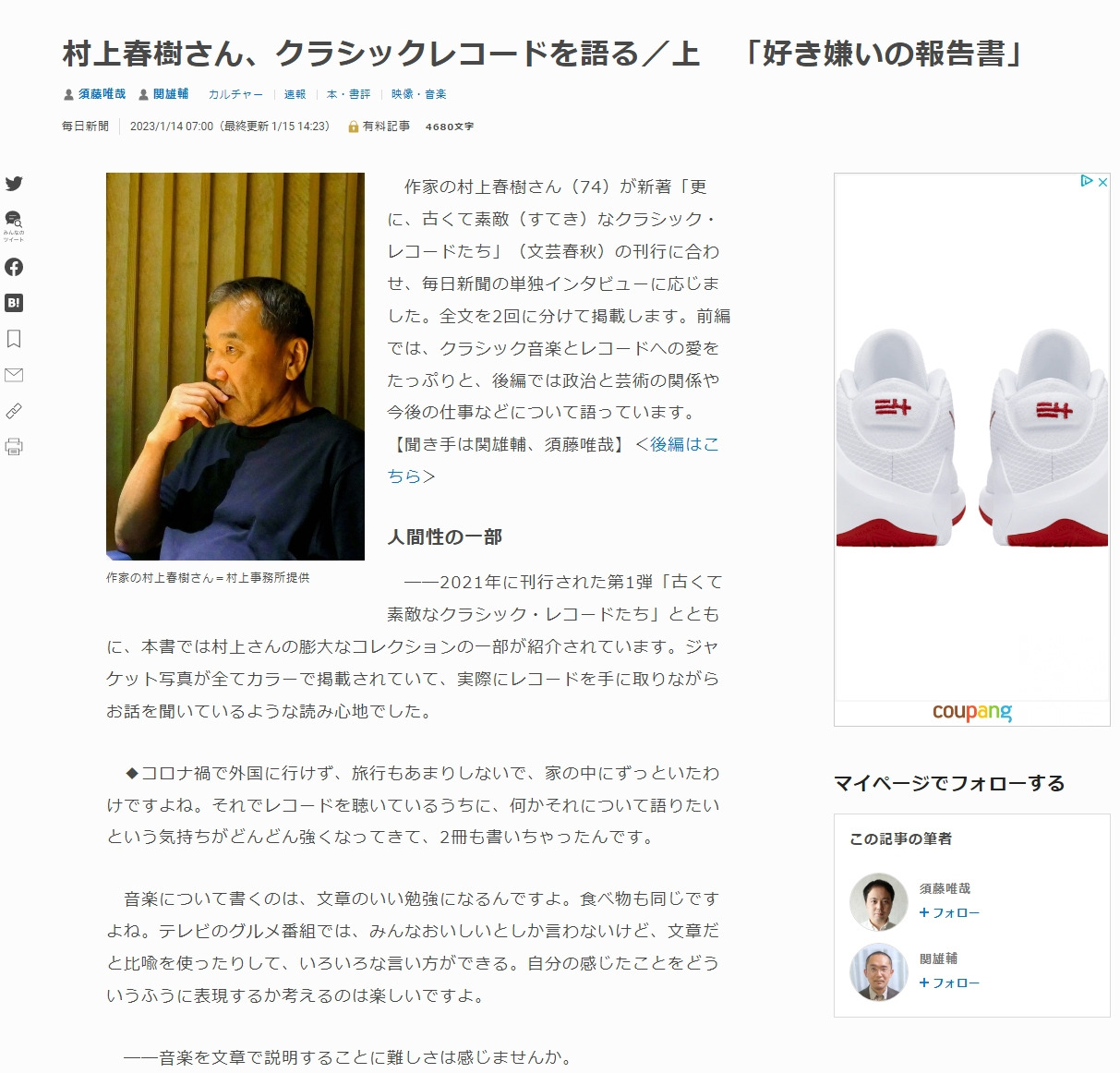Viewport: 1120px width, 1073px height.
Task: Go to 本・書評 category
Action: point(348,94)
